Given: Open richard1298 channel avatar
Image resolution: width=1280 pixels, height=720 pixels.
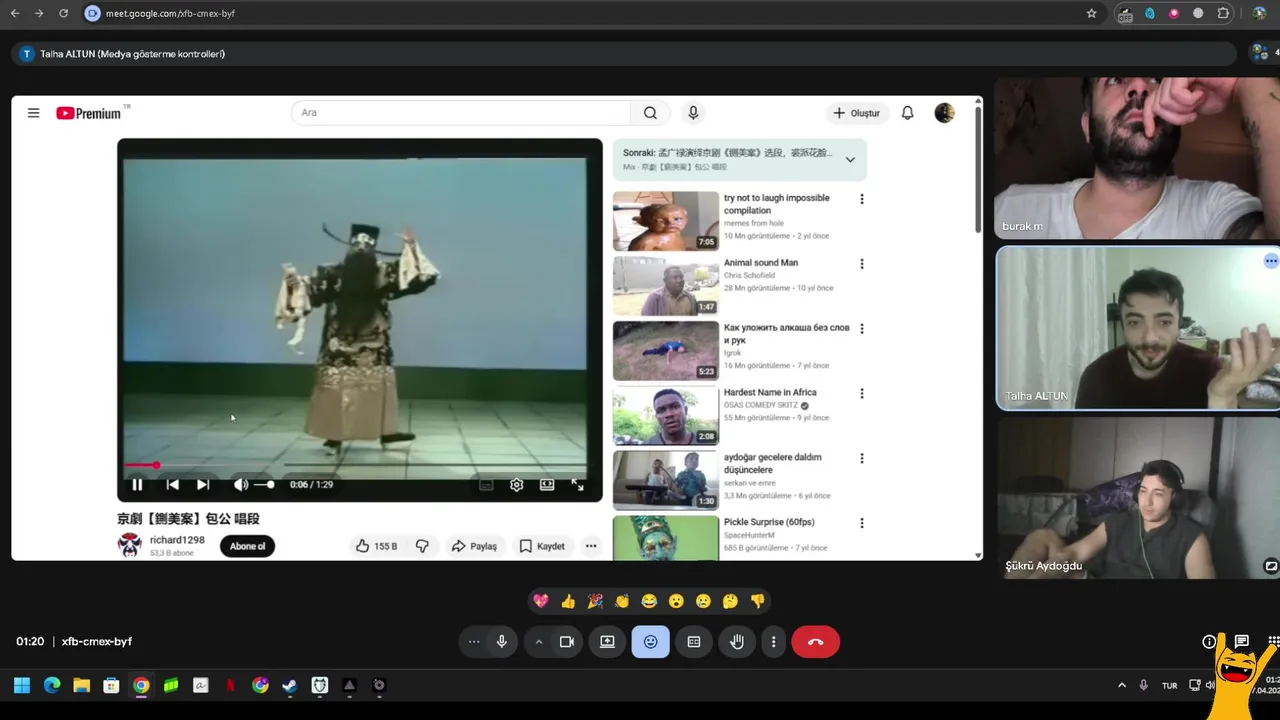Looking at the screenshot, I should [x=130, y=545].
